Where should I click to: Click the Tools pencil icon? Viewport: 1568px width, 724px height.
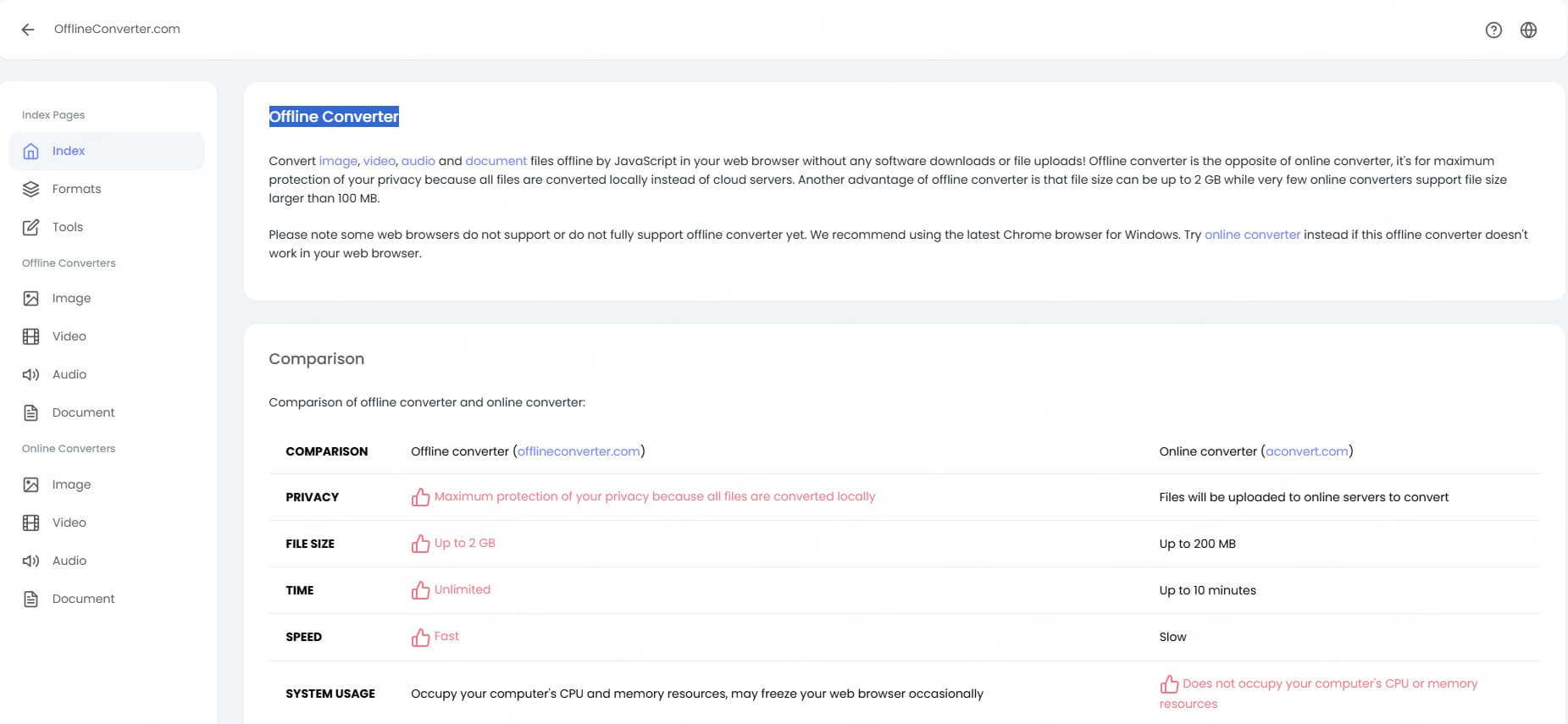[31, 227]
